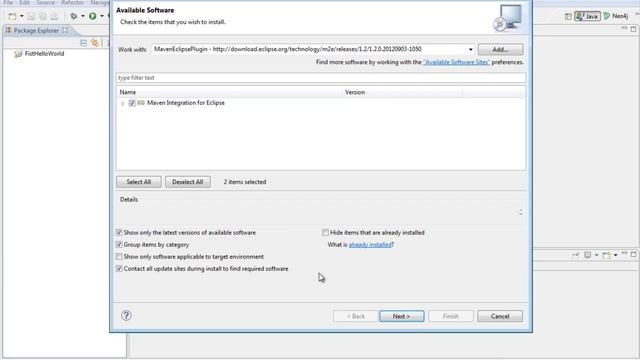The height and width of the screenshot is (360, 640).
Task: Select the FistHelloWorld project
Action: pos(40,53)
